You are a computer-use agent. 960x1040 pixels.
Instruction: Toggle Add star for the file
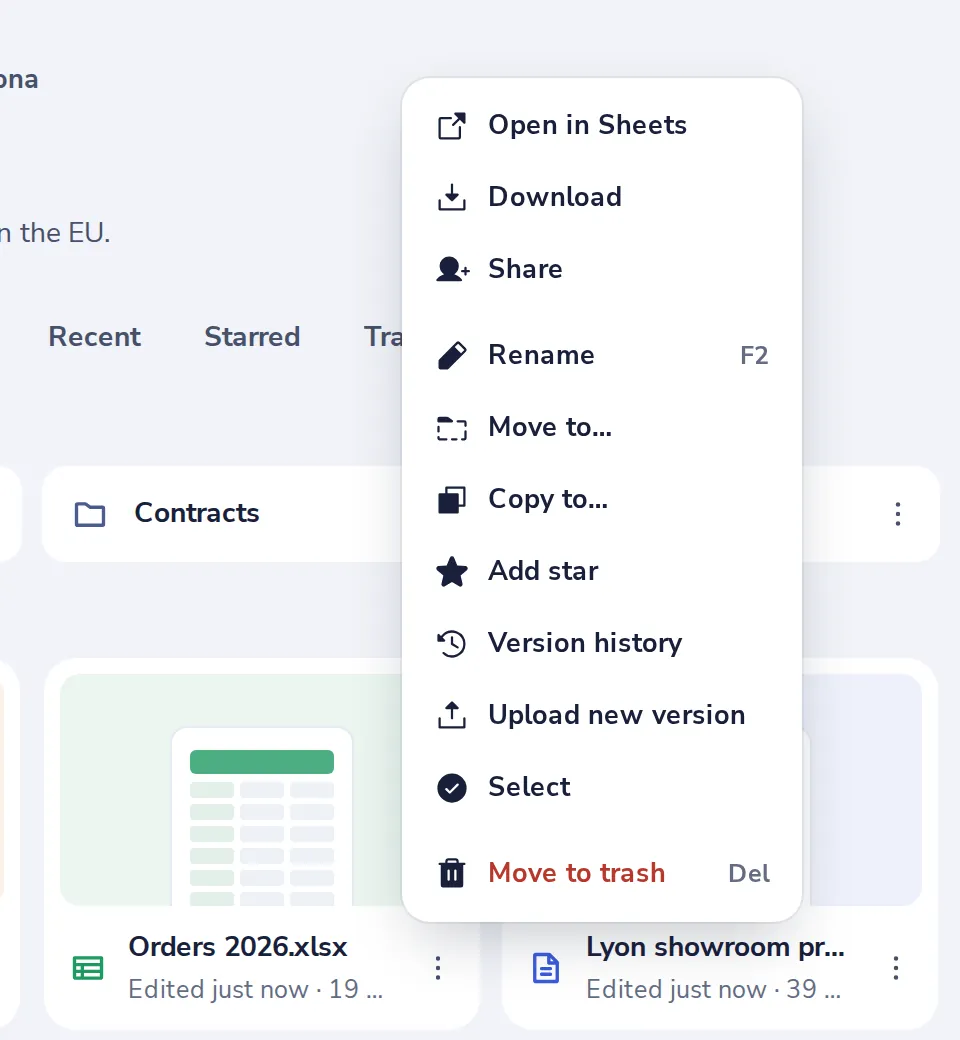coord(602,571)
